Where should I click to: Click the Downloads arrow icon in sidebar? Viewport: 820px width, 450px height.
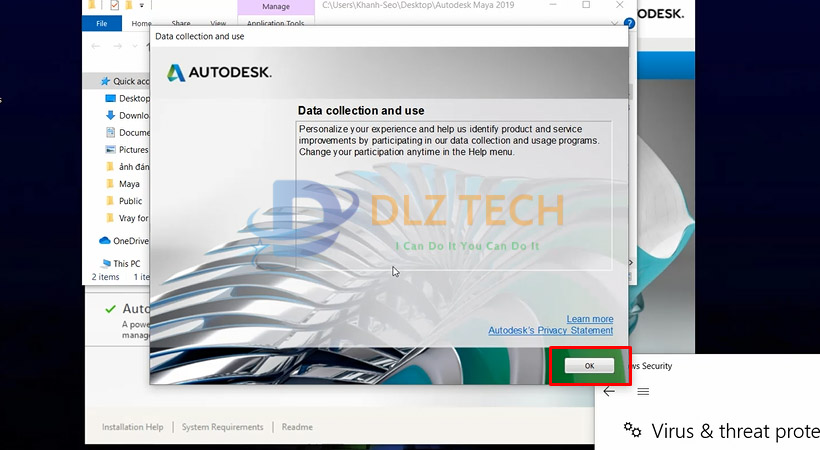click(111, 115)
